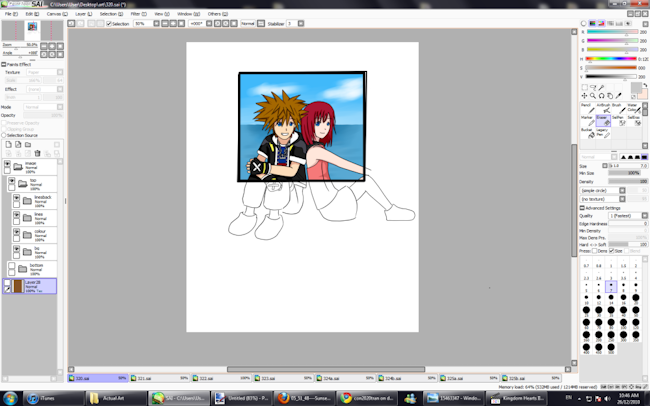
Task: Open the Filter menu
Action: (x=138, y=14)
